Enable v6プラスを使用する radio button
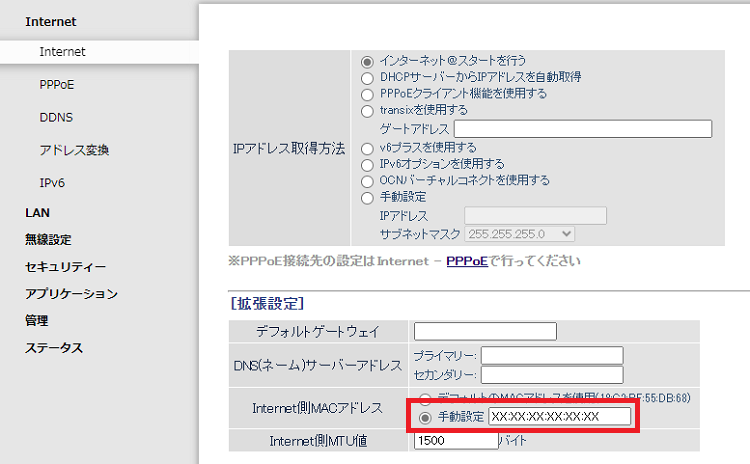 click(367, 148)
